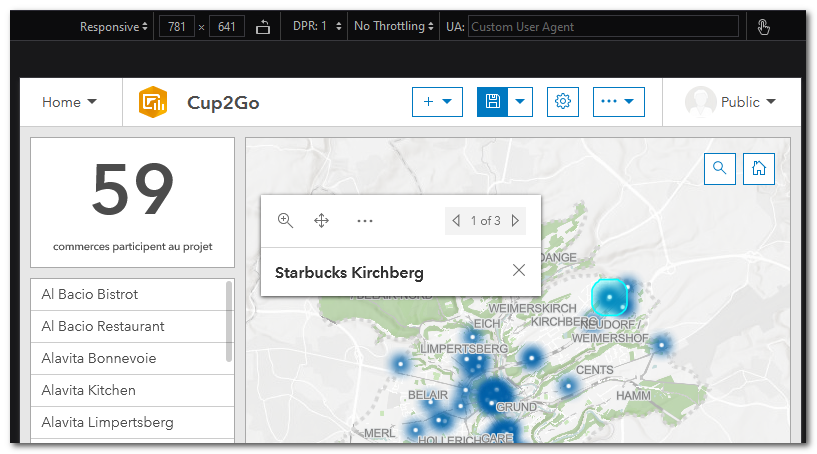817x454 pixels.
Task: Click the Custom User Agent input field
Action: click(x=603, y=27)
